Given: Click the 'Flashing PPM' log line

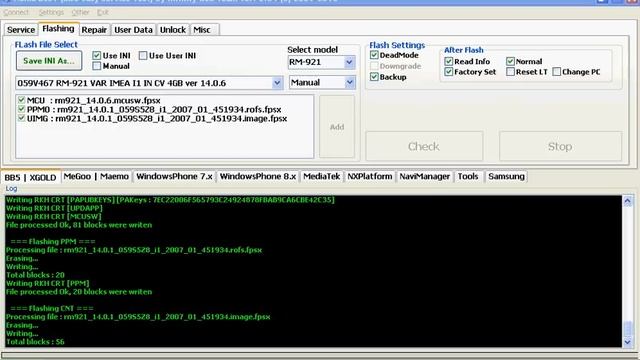Looking at the screenshot, I should click(x=53, y=242).
